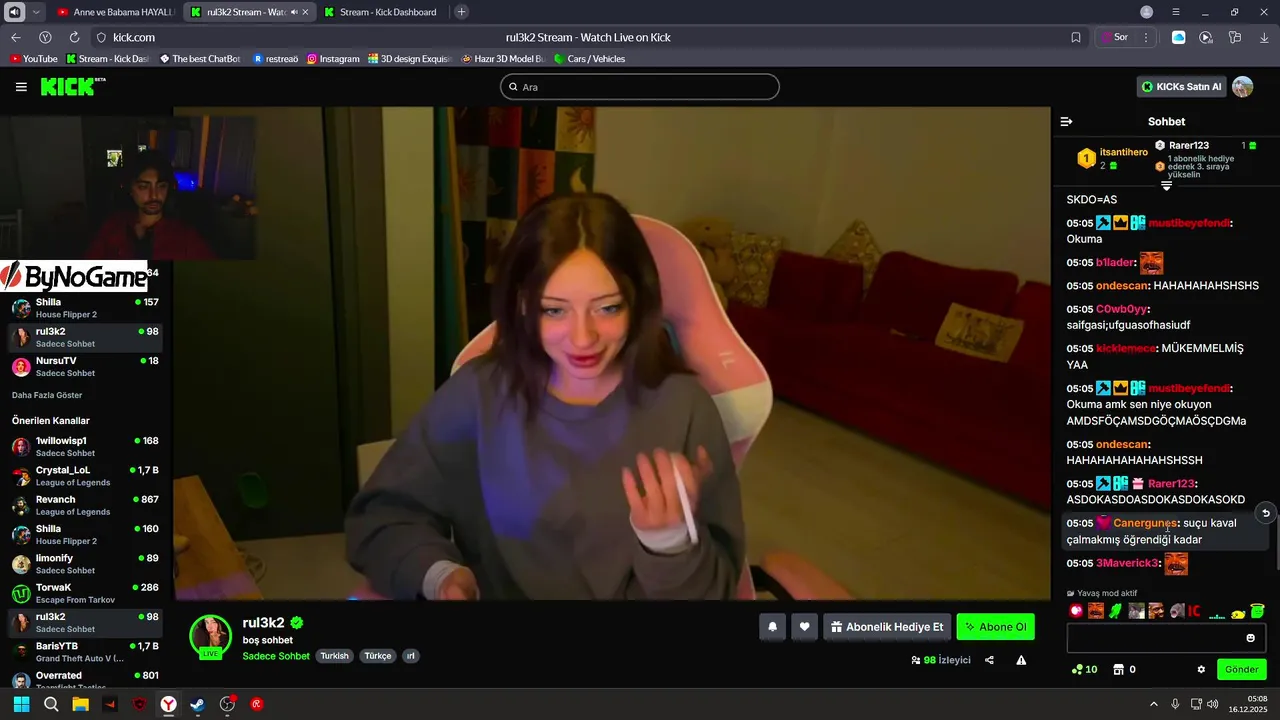This screenshot has width=1280, height=720.
Task: Reload the page in browser toolbar
Action: point(74,37)
